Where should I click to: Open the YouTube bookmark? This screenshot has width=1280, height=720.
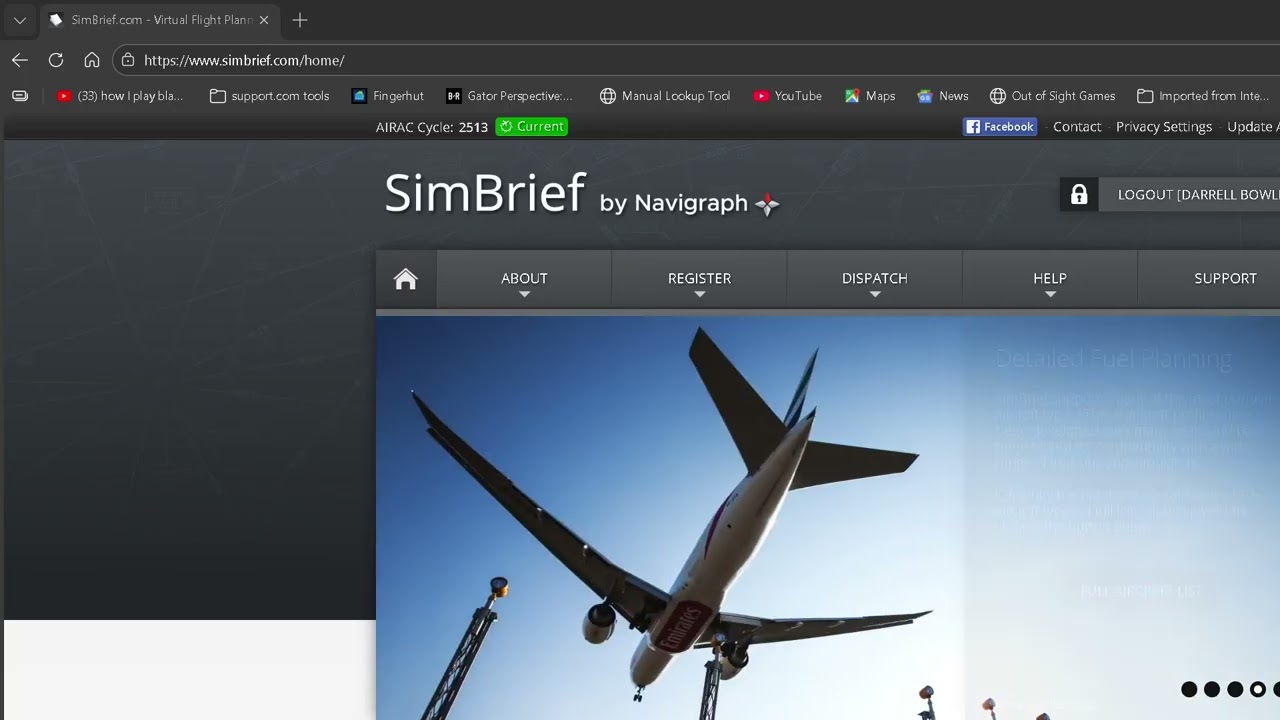click(x=787, y=96)
